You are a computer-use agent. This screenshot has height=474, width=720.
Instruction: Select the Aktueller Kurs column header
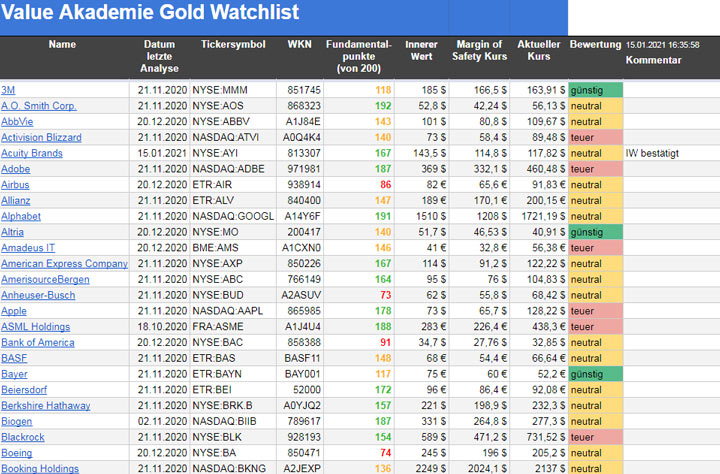pos(539,51)
